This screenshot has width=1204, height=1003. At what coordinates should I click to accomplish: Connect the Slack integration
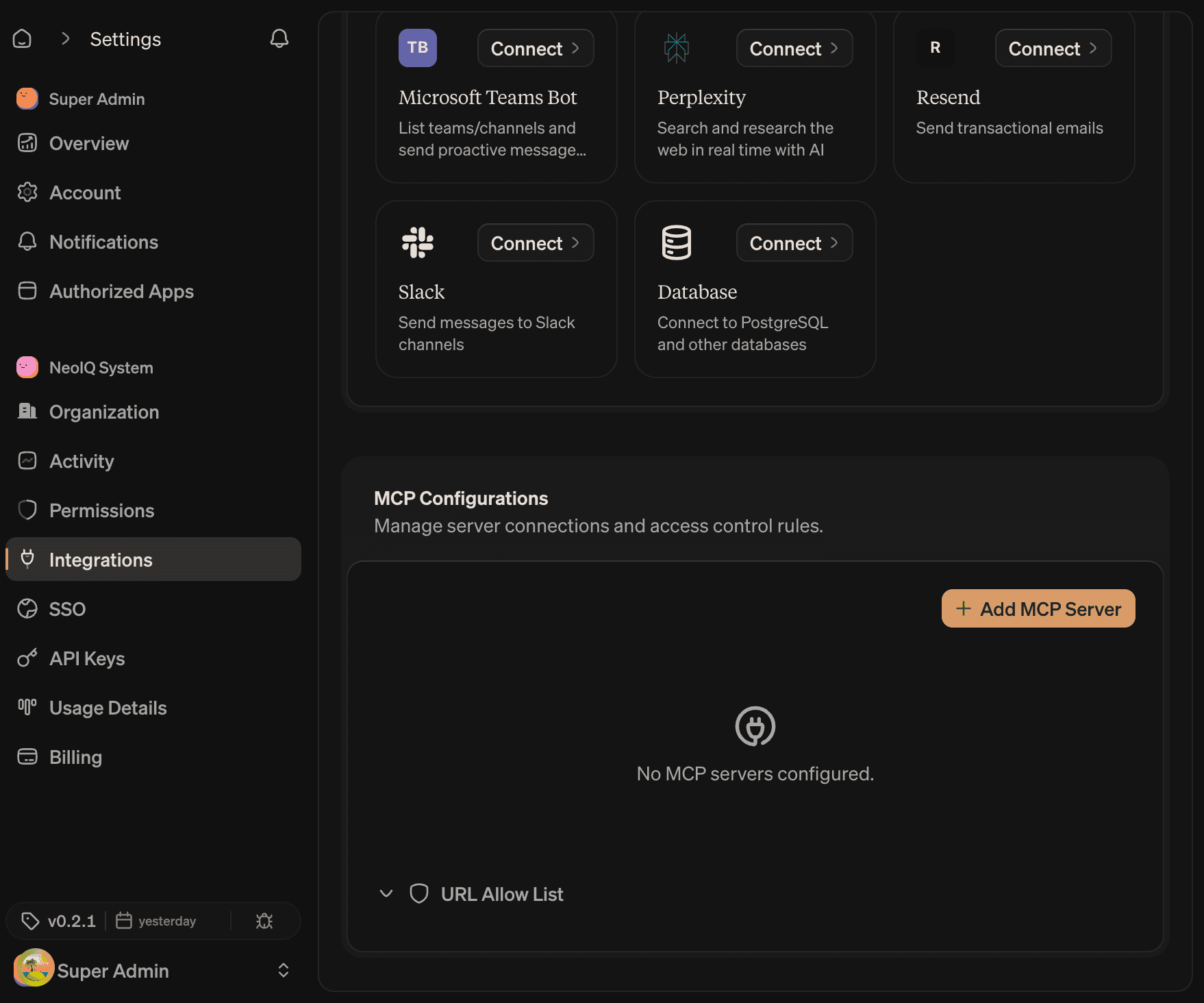click(536, 243)
